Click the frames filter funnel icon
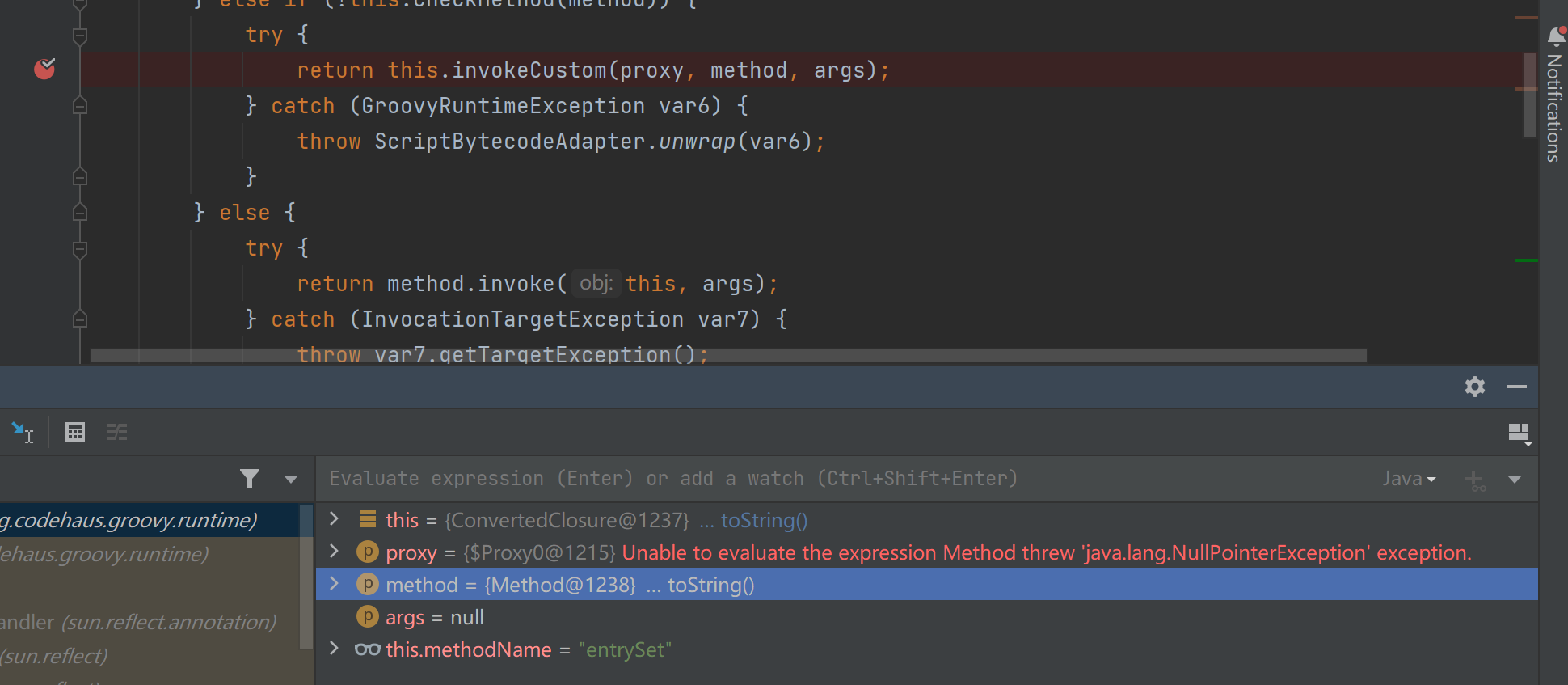The width and height of the screenshot is (1568, 685). click(x=250, y=479)
